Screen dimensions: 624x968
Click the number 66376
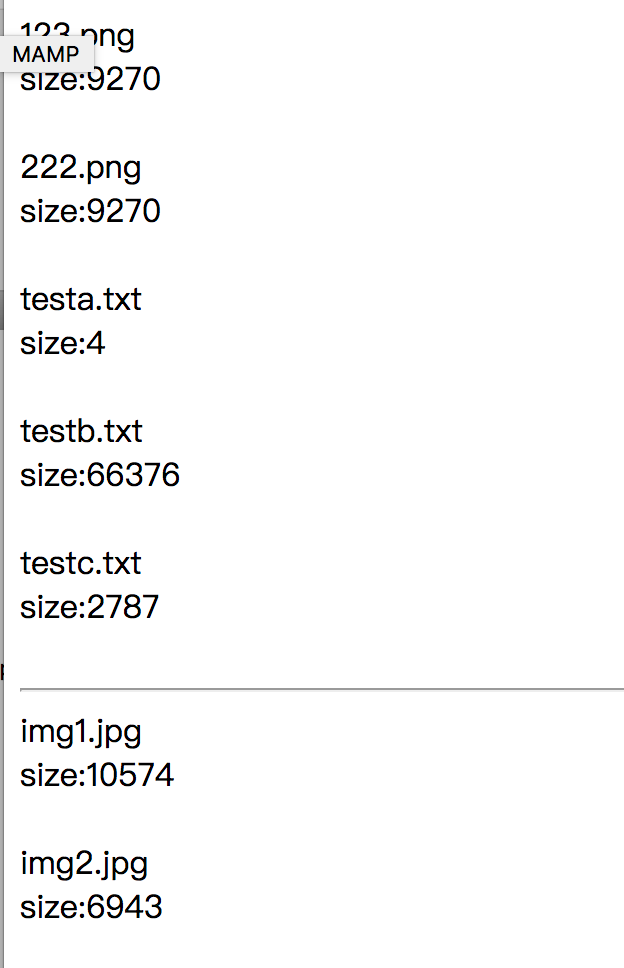click(134, 475)
